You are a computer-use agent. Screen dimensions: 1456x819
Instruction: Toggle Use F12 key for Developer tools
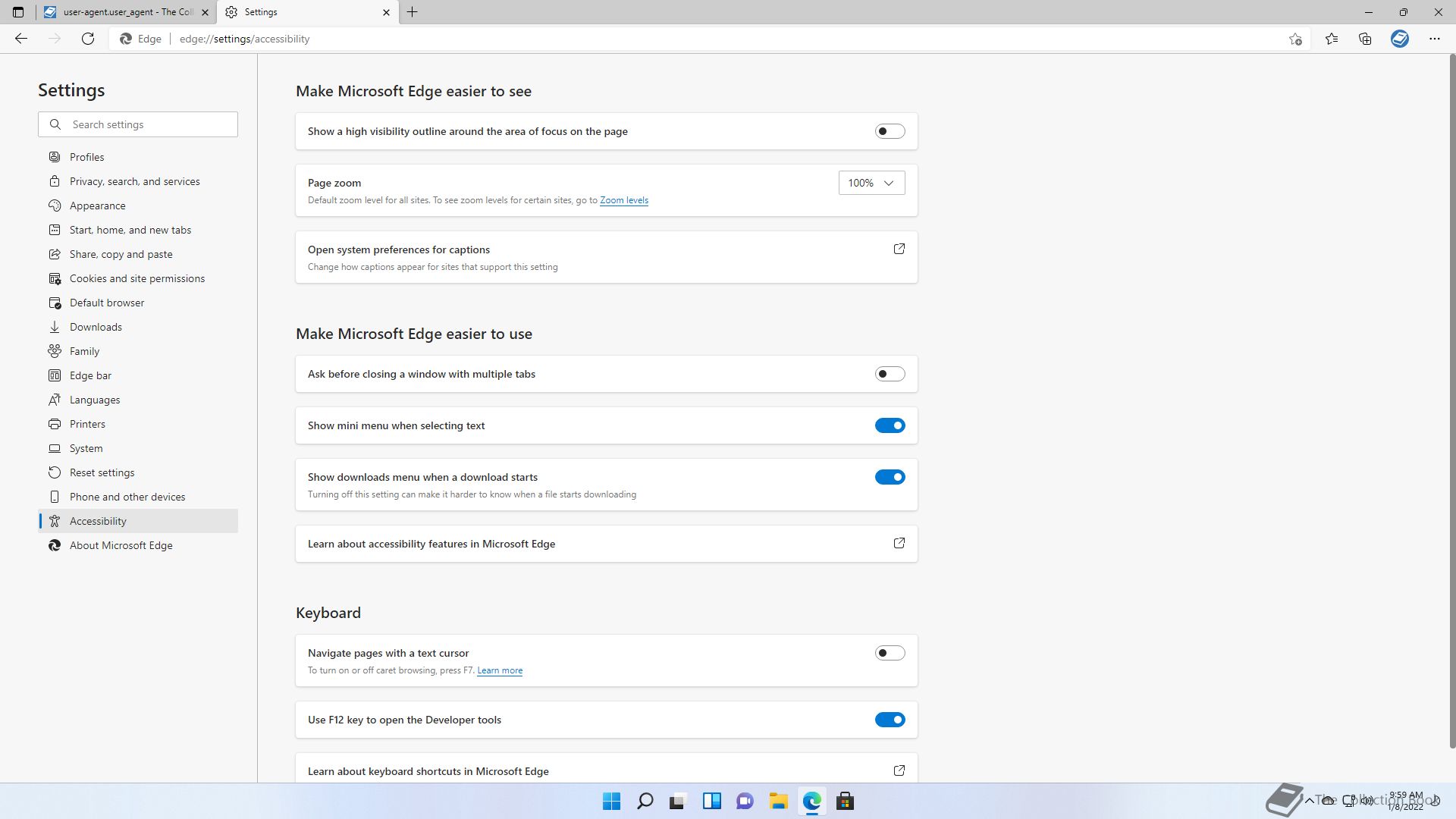[x=890, y=720]
